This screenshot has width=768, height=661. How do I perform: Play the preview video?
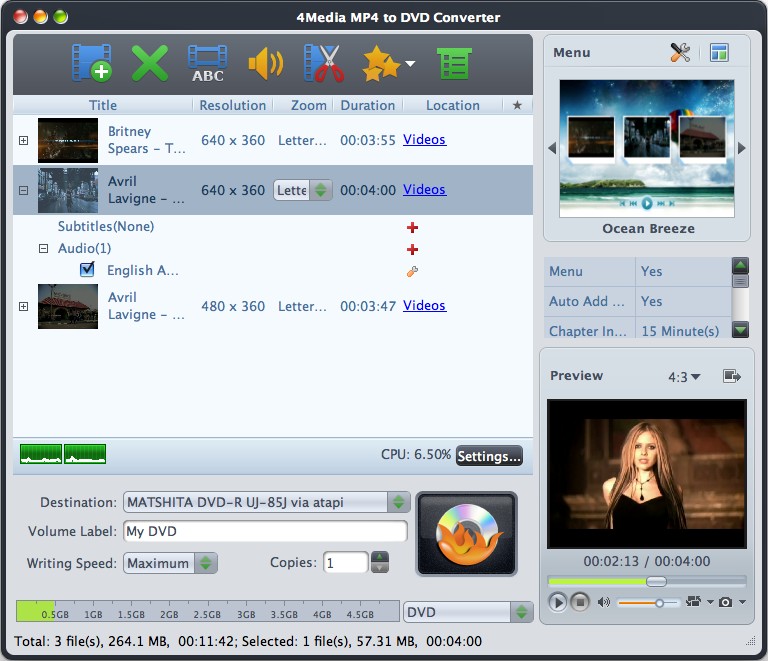pos(557,602)
